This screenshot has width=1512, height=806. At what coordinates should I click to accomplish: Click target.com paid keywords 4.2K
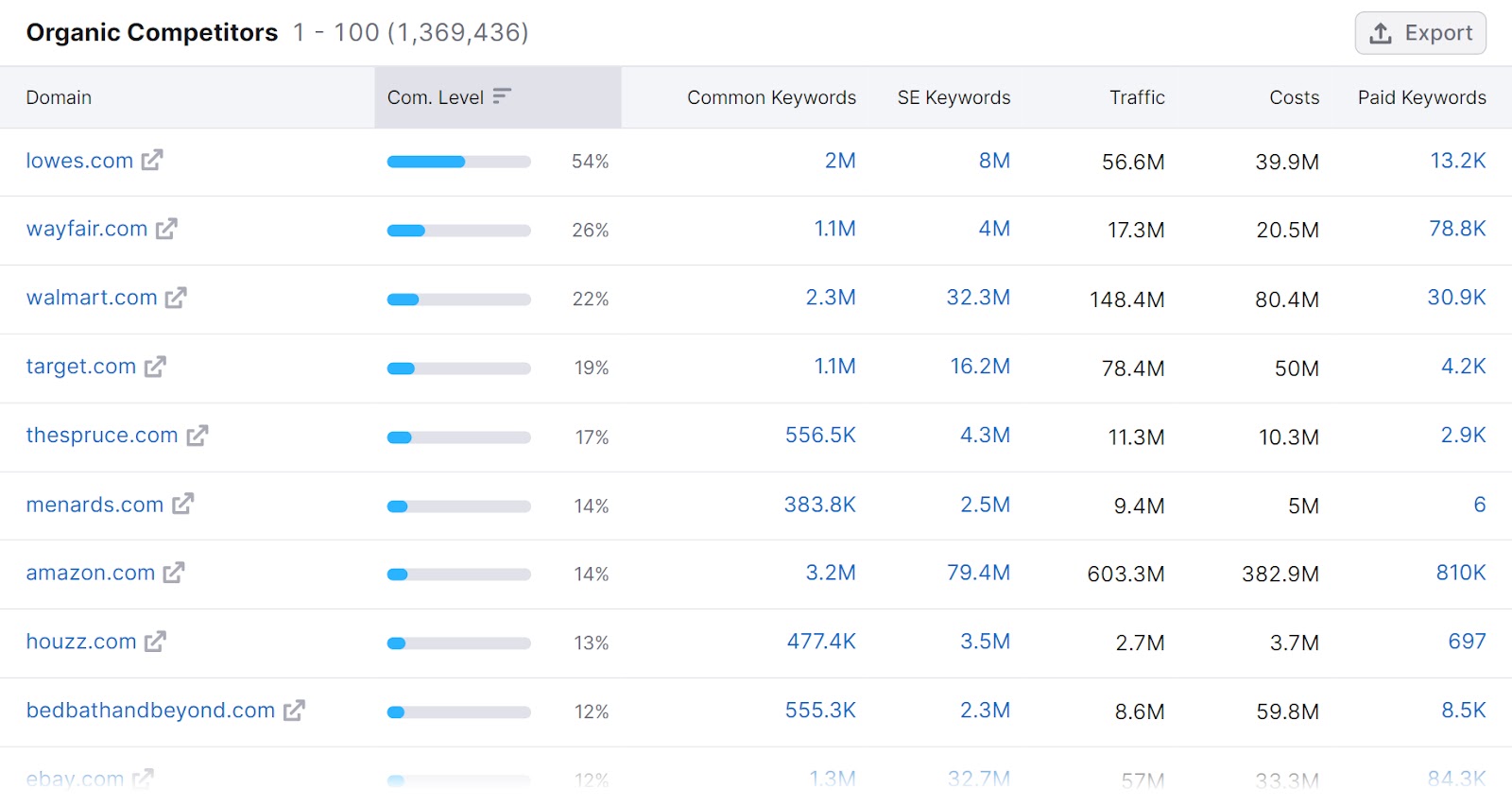1464,367
